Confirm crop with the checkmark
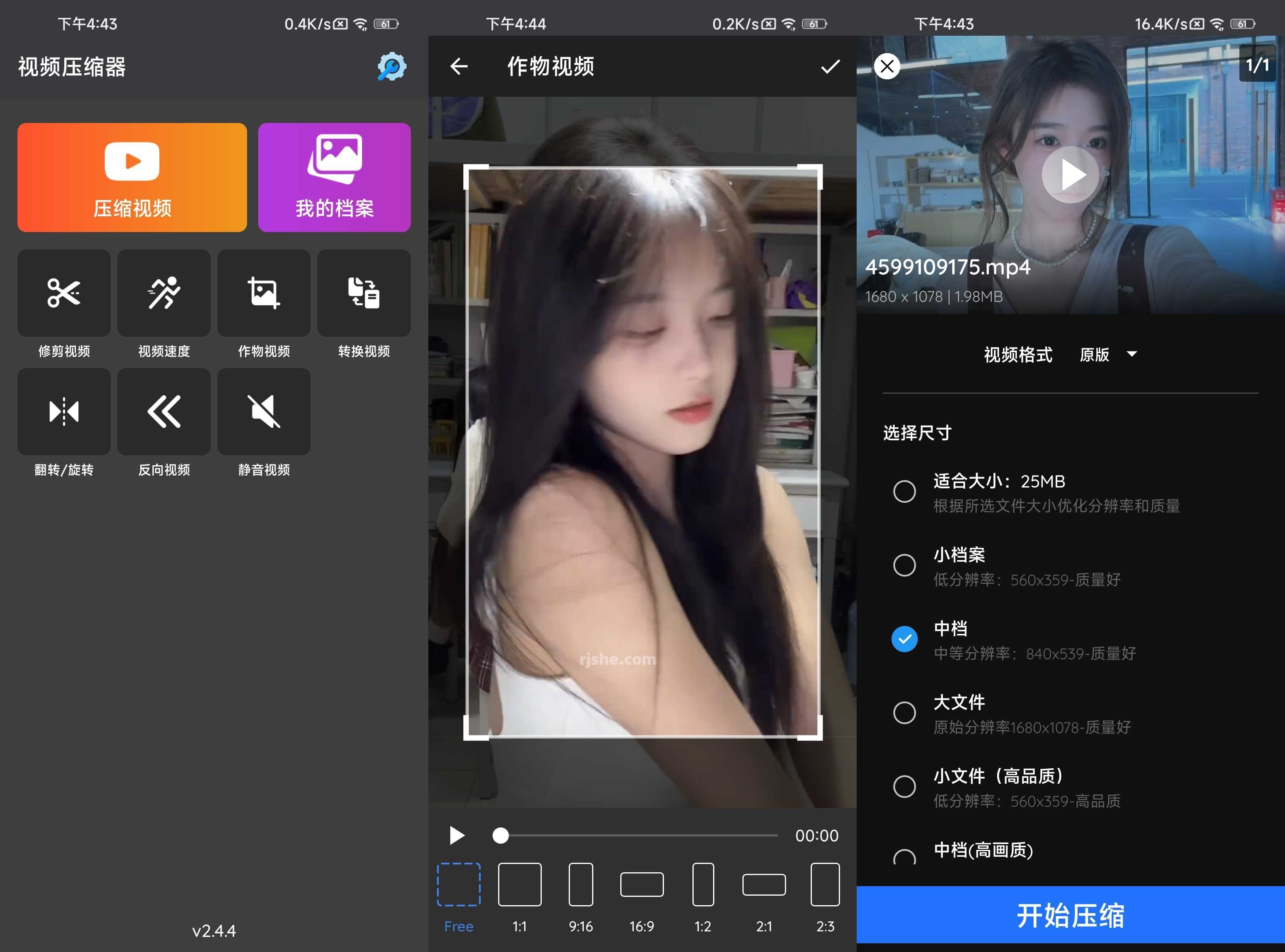This screenshot has height=952, width=1285. pos(830,66)
